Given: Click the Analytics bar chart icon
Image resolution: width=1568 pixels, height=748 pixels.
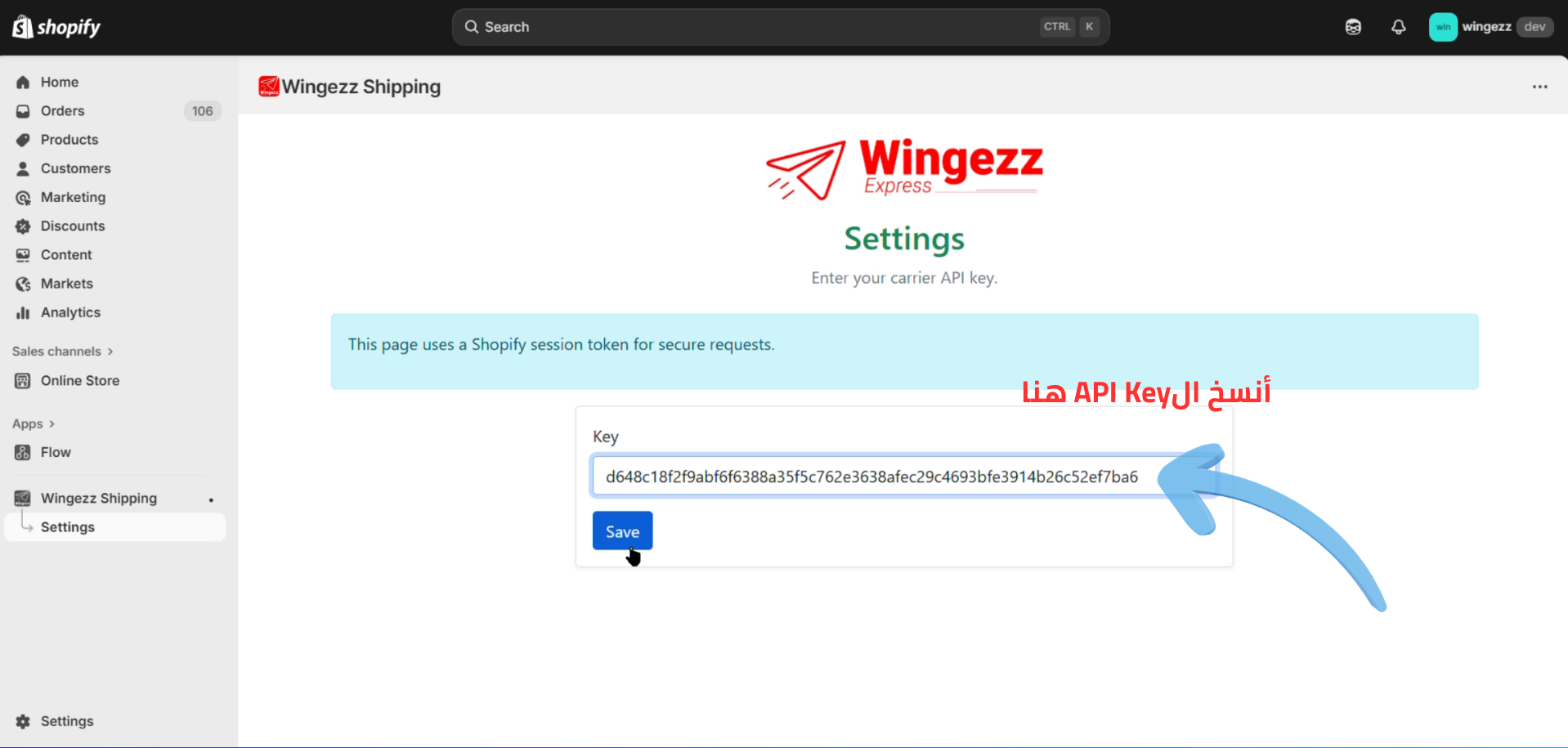Looking at the screenshot, I should point(23,313).
